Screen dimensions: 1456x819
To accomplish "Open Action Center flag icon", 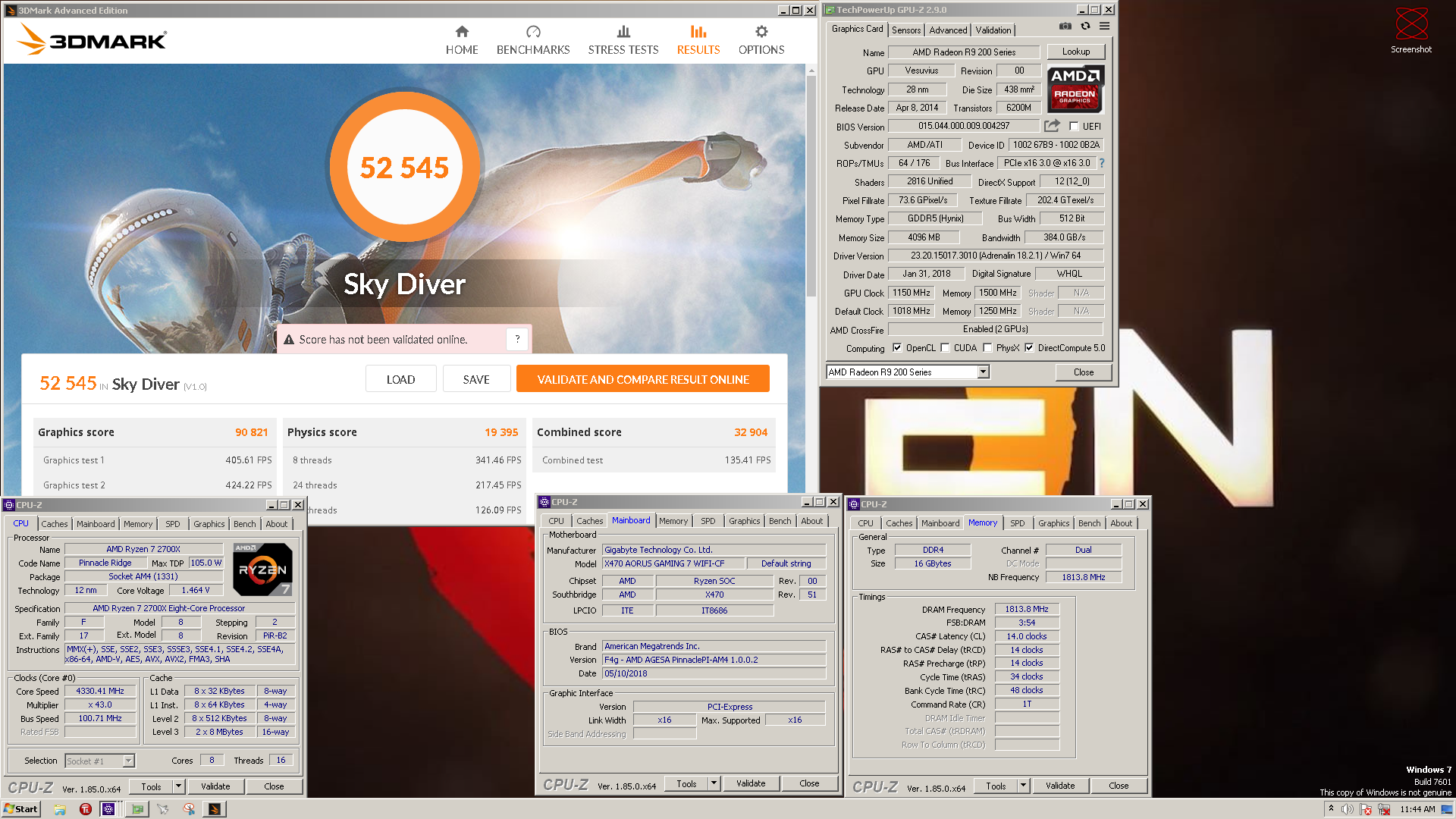I will 1366,809.
